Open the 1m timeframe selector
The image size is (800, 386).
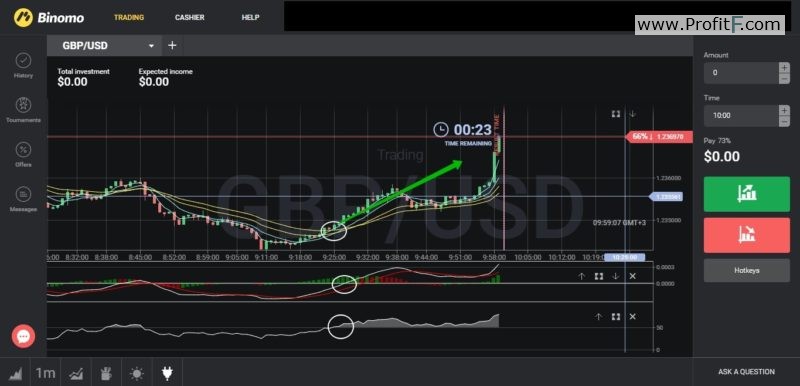click(45, 373)
